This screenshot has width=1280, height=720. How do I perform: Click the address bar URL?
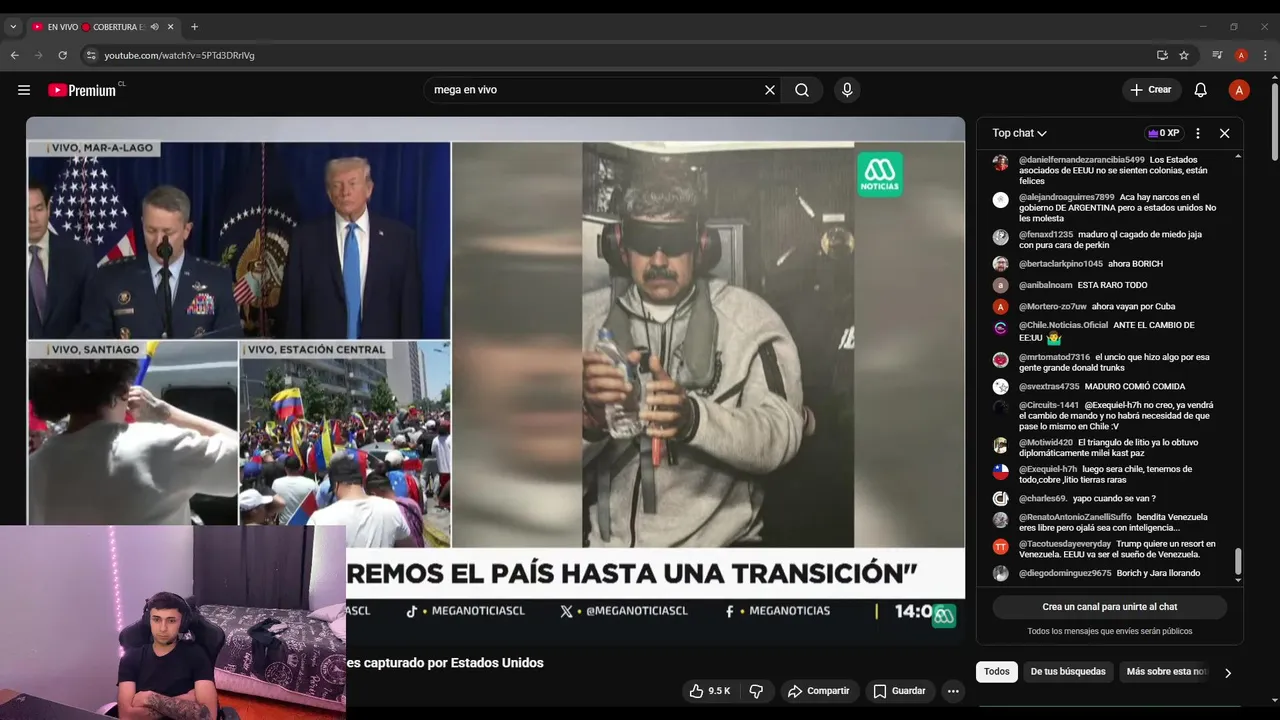180,55
